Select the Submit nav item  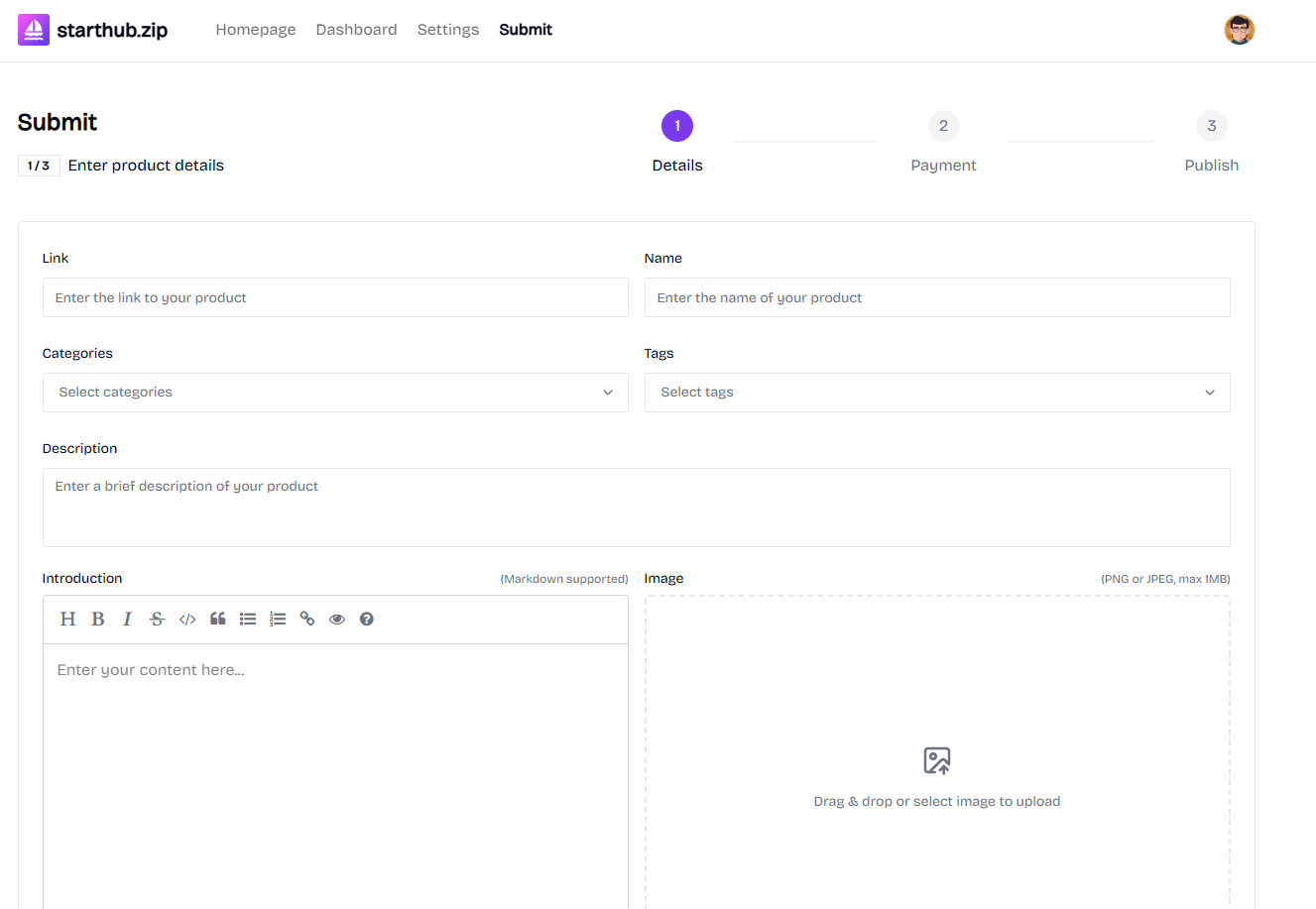click(526, 30)
